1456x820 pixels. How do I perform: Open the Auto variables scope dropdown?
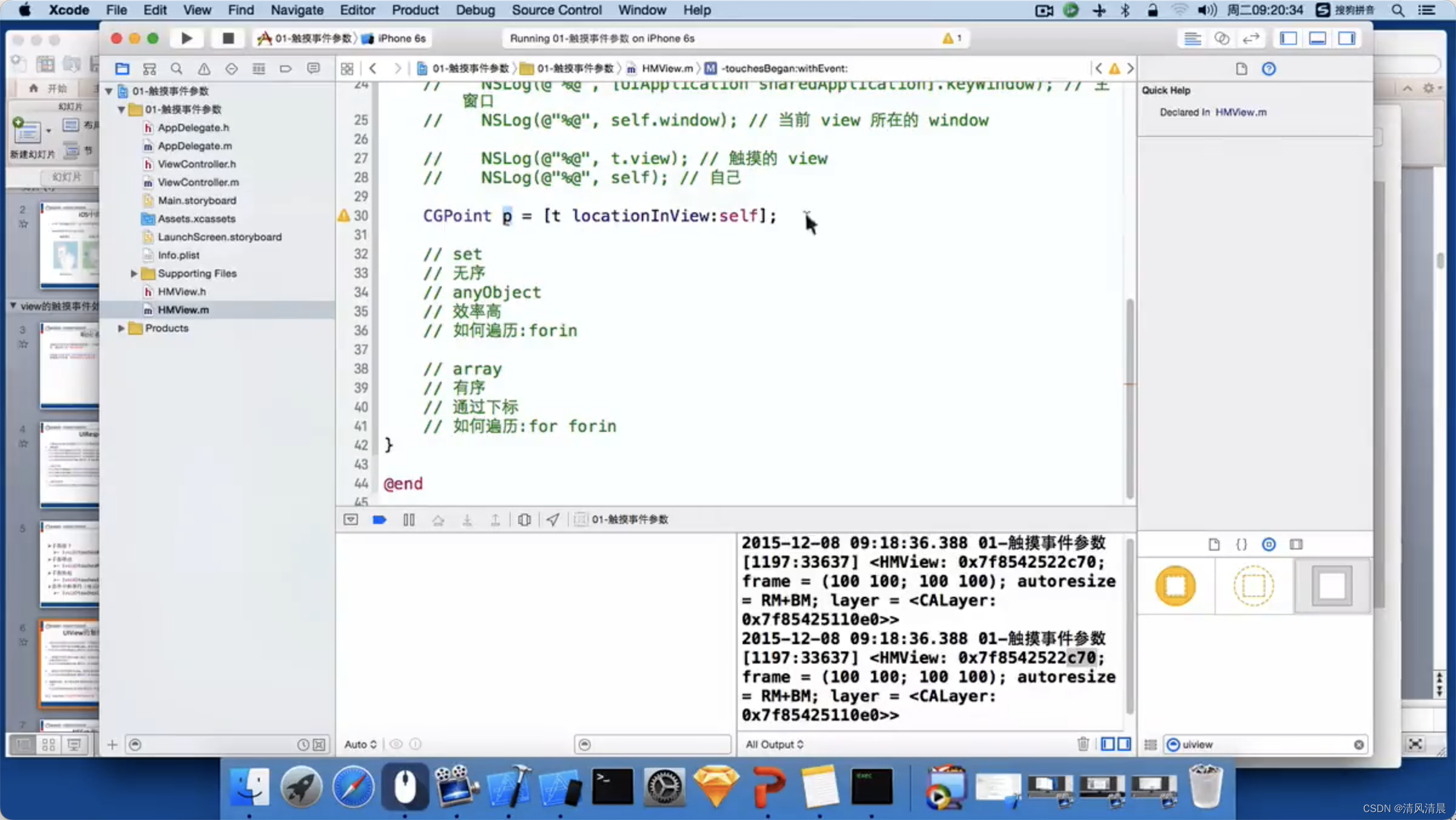click(x=360, y=745)
